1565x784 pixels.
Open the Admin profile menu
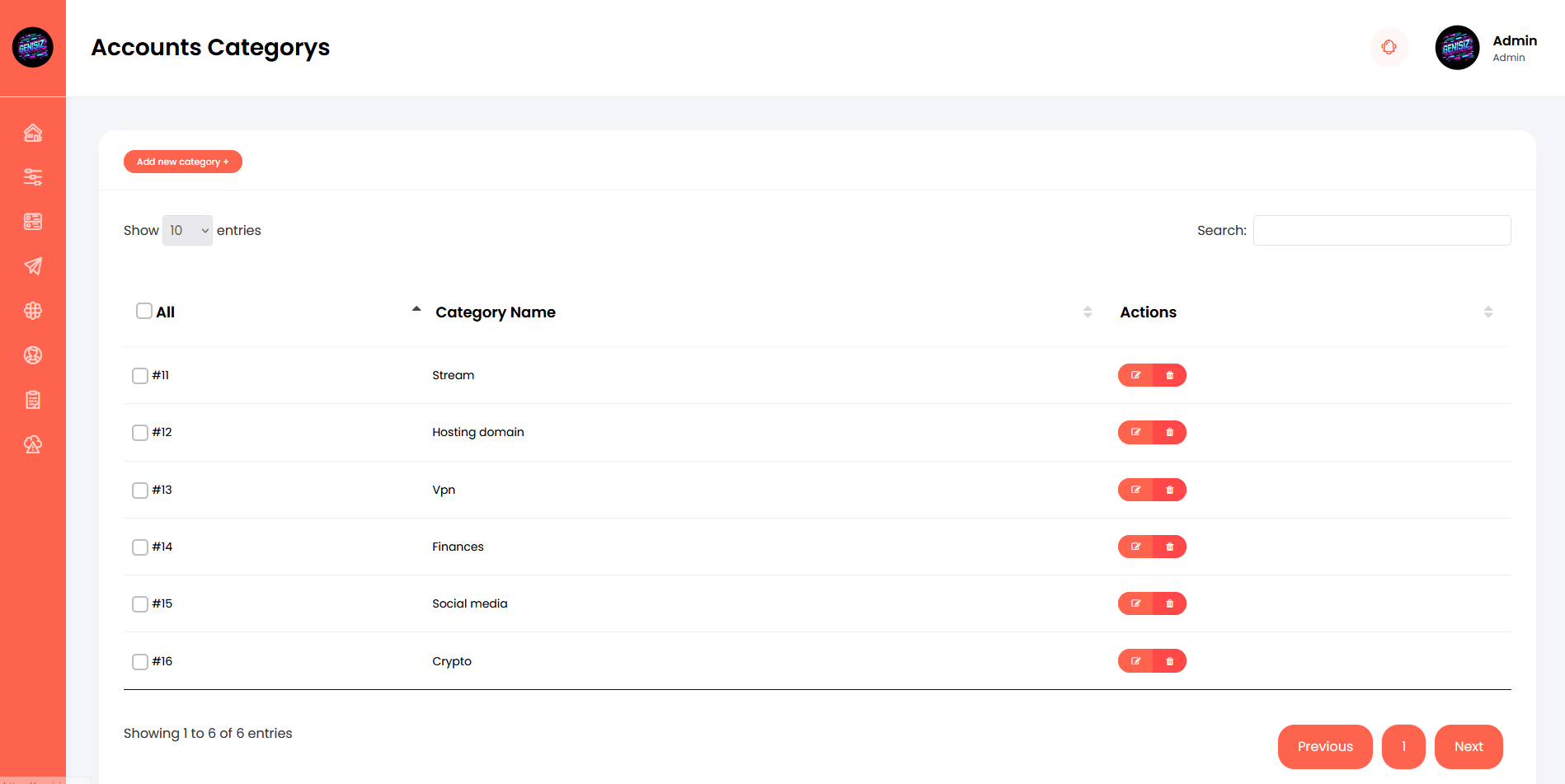tap(1487, 48)
